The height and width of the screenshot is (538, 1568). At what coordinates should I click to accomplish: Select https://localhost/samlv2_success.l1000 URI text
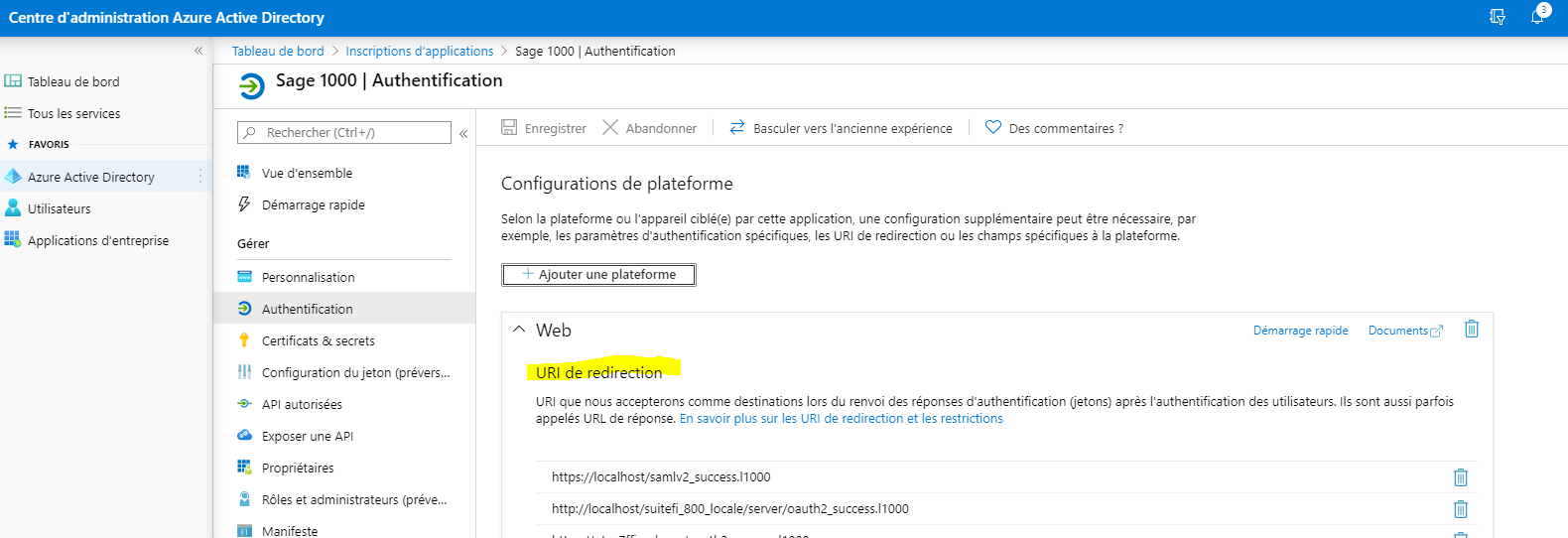click(661, 477)
